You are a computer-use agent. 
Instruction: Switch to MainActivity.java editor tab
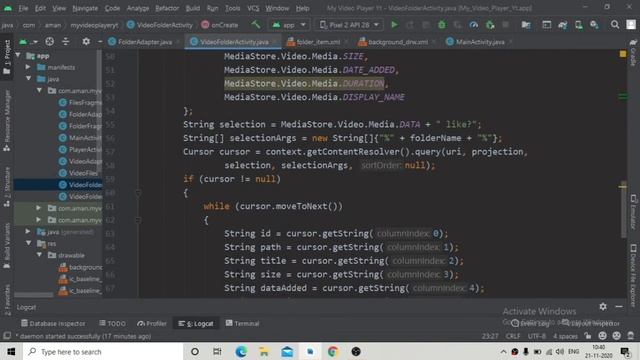[480, 42]
